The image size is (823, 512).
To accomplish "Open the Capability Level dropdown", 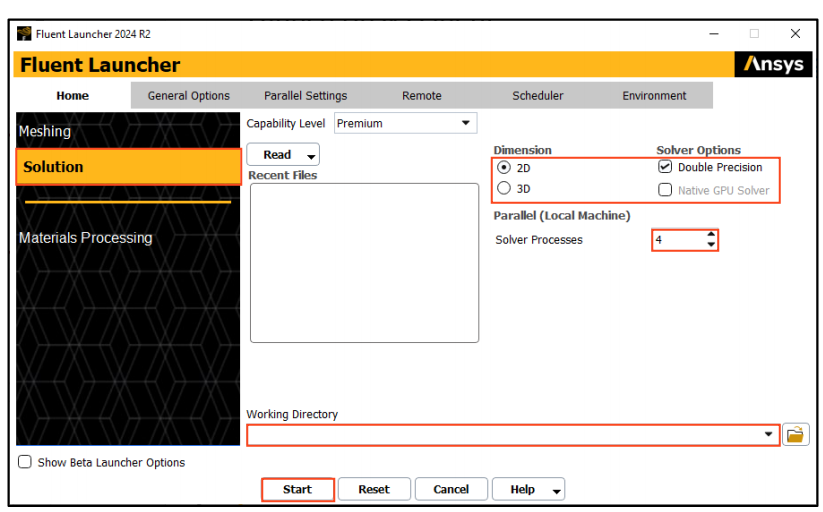I will tap(405, 123).
